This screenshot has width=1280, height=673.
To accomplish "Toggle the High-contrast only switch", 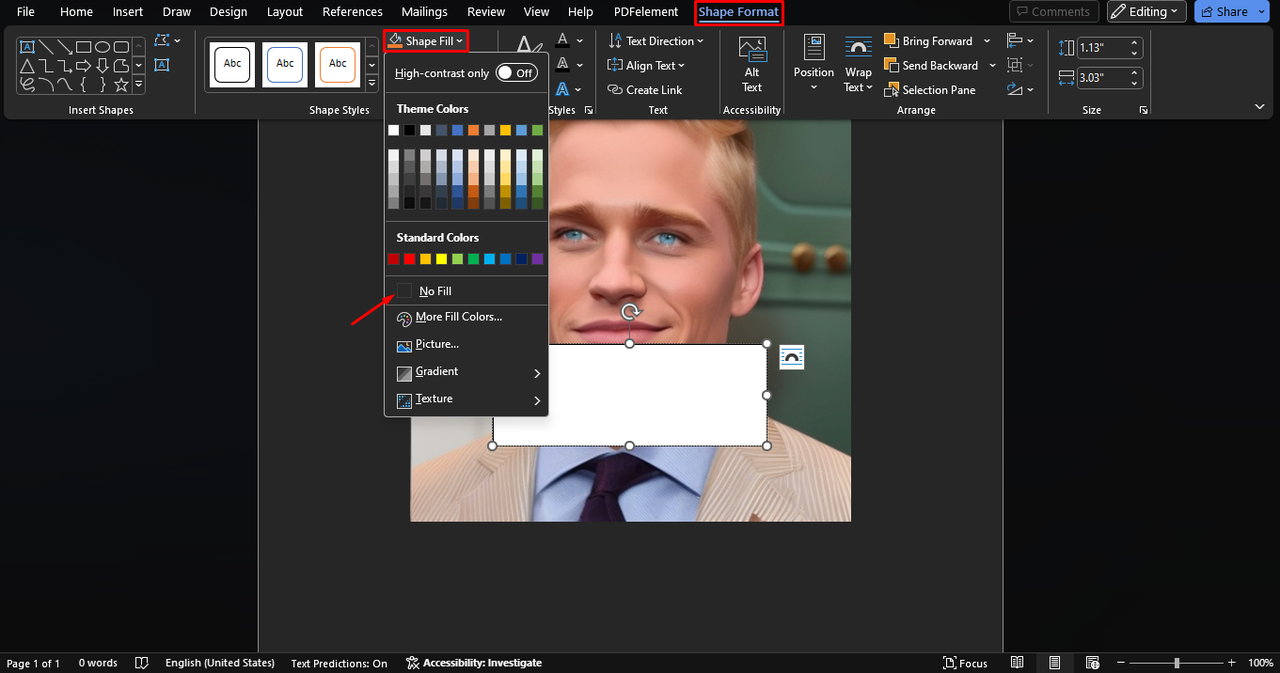I will [x=516, y=73].
